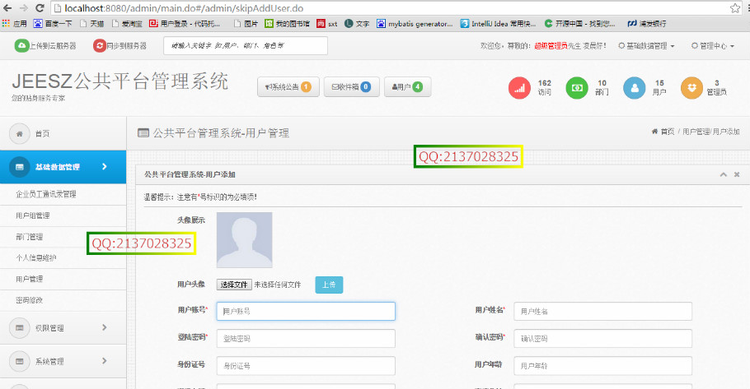
Task: Click the 选择文件 file chooser button
Action: pos(234,285)
